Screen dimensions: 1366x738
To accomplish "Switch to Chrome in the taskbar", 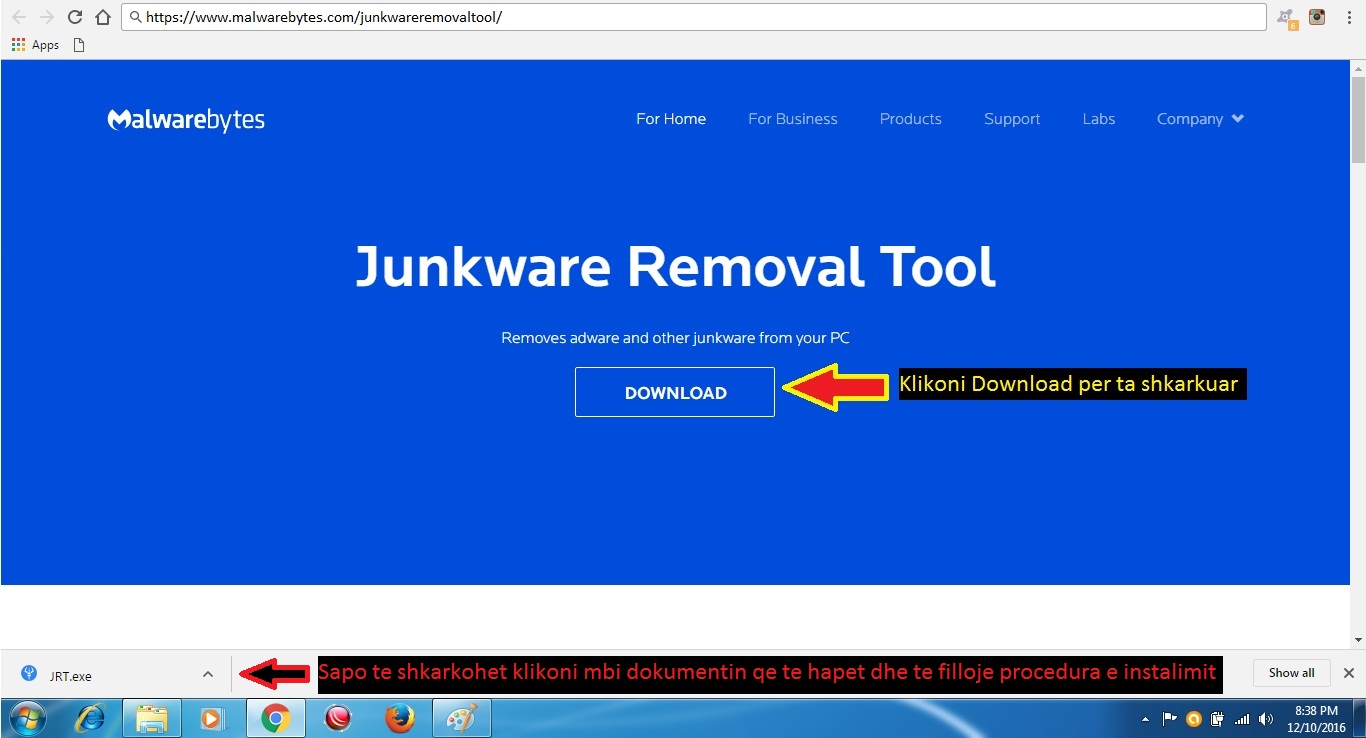I will point(275,719).
